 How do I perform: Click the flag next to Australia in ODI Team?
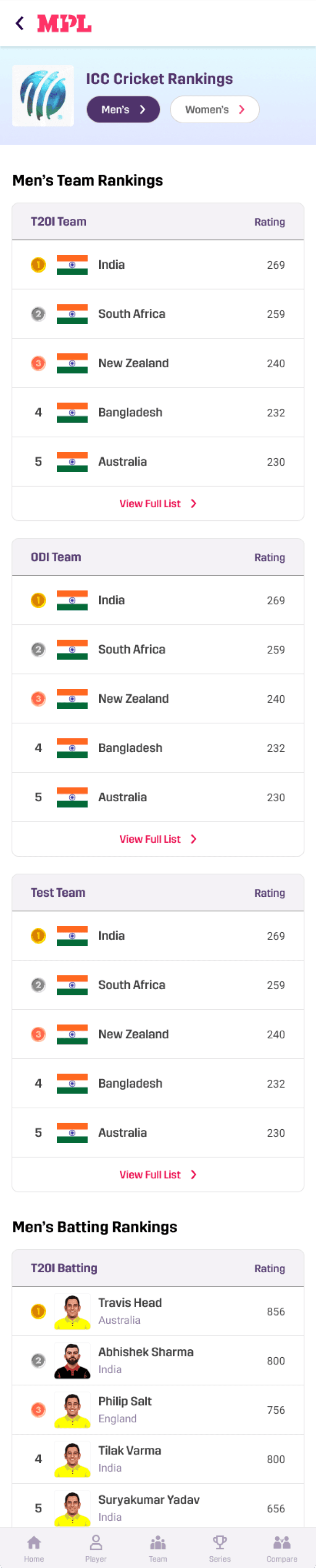click(72, 797)
